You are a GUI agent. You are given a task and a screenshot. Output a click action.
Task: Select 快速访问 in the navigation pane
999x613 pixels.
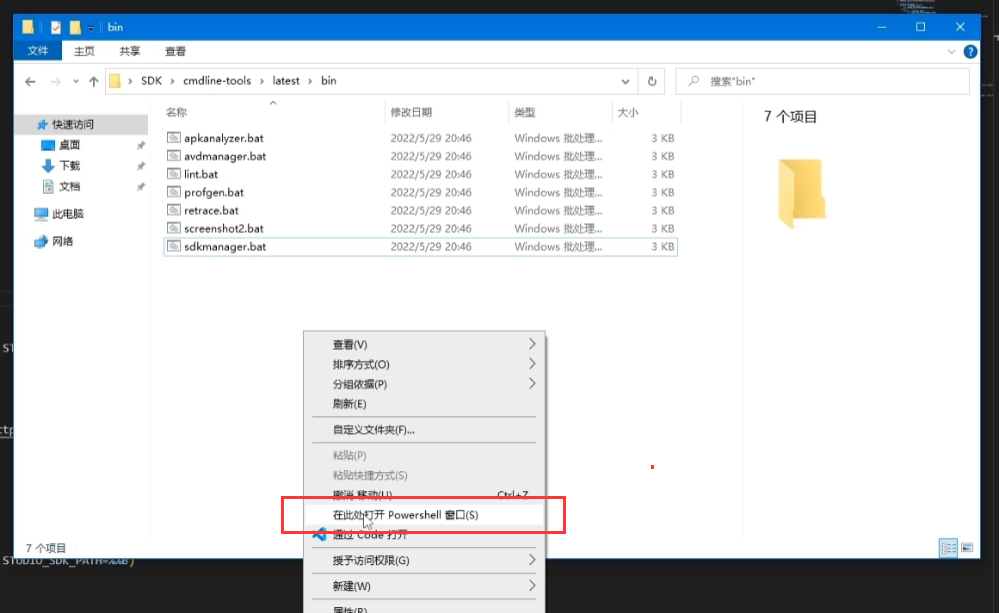73,124
